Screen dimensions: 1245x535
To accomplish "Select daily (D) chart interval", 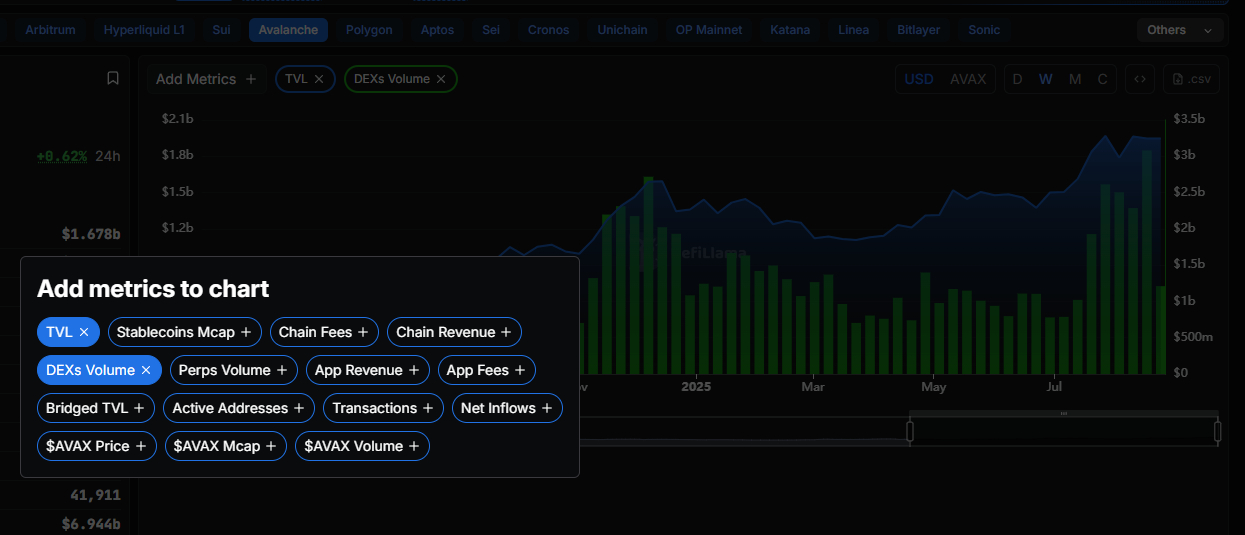I will (x=1017, y=79).
